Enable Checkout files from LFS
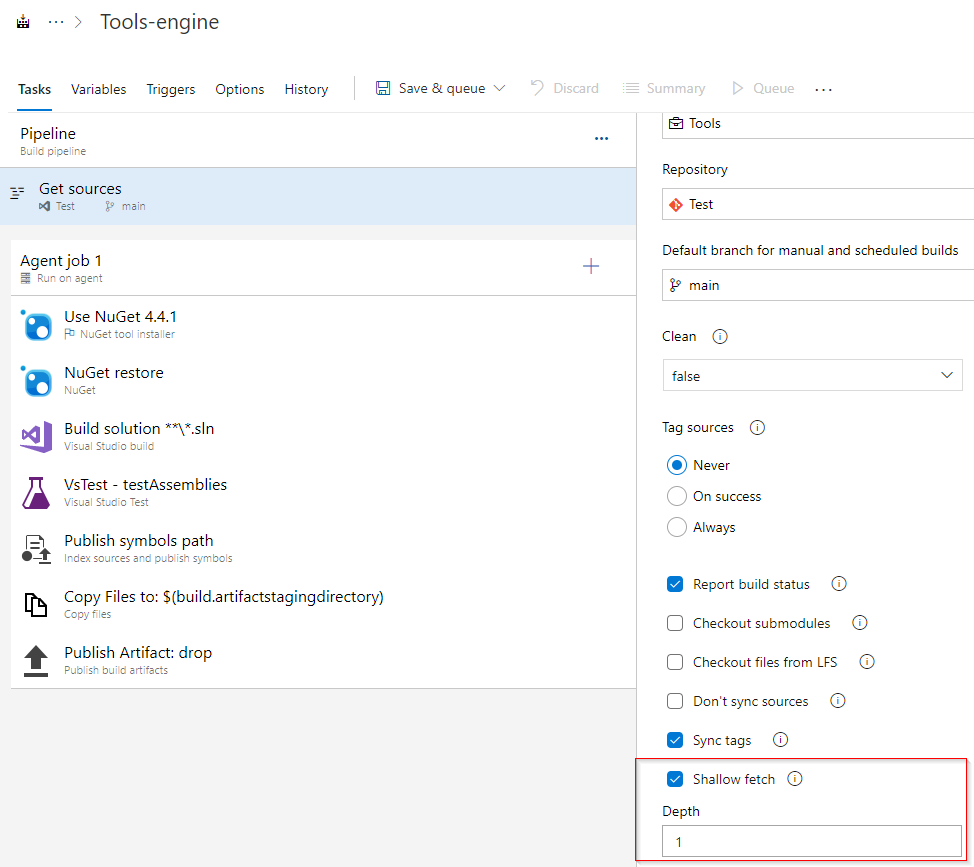This screenshot has height=867, width=974. [675, 662]
